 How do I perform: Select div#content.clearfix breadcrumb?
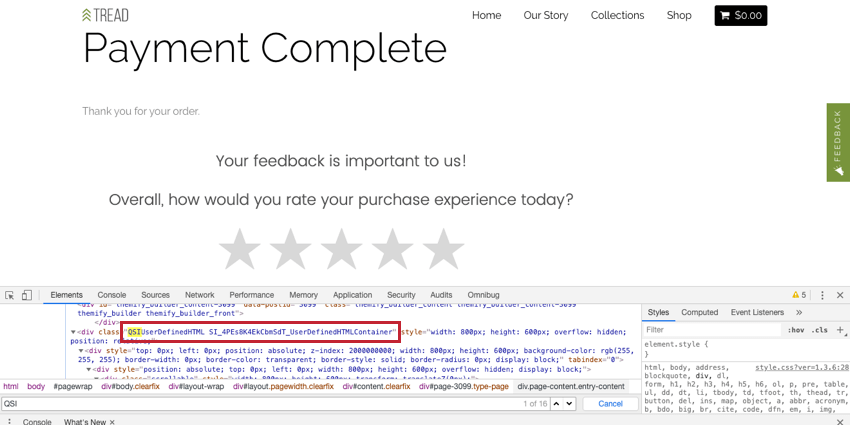[374, 387]
